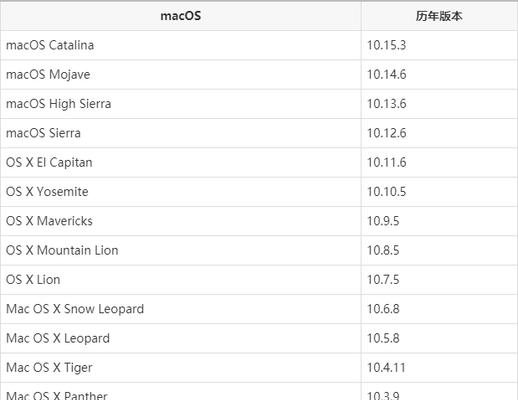This screenshot has width=518, height=400.
Task: Click version number 10.15.3
Action: pos(386,45)
